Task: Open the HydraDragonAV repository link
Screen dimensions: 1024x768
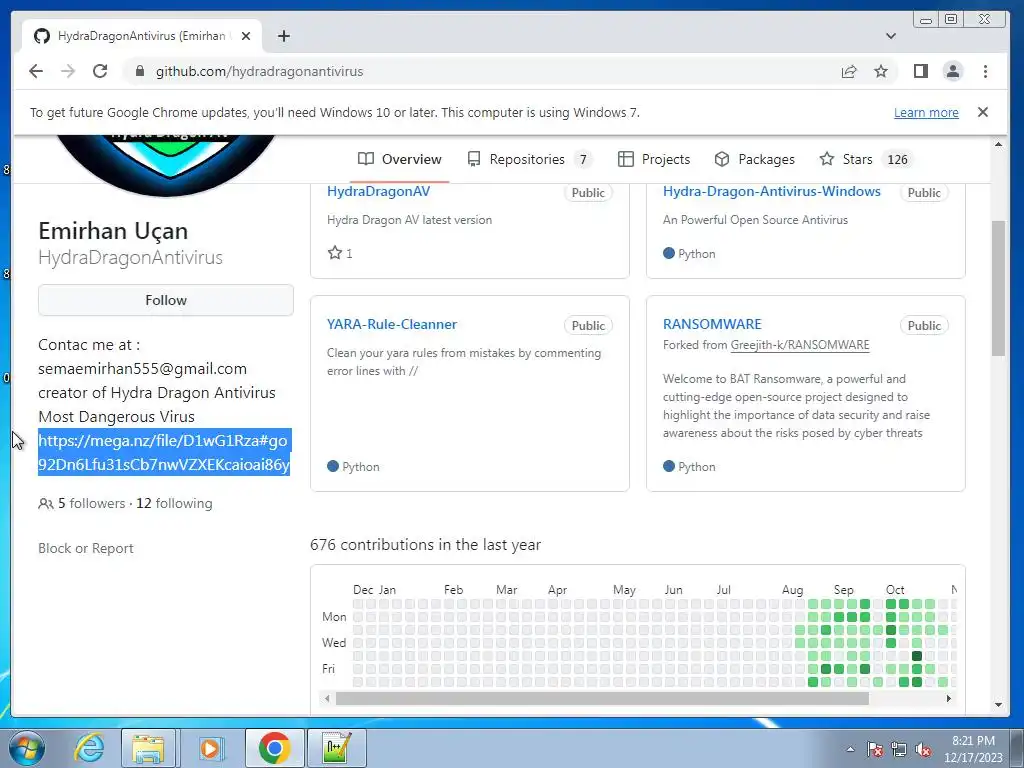Action: tap(378, 191)
